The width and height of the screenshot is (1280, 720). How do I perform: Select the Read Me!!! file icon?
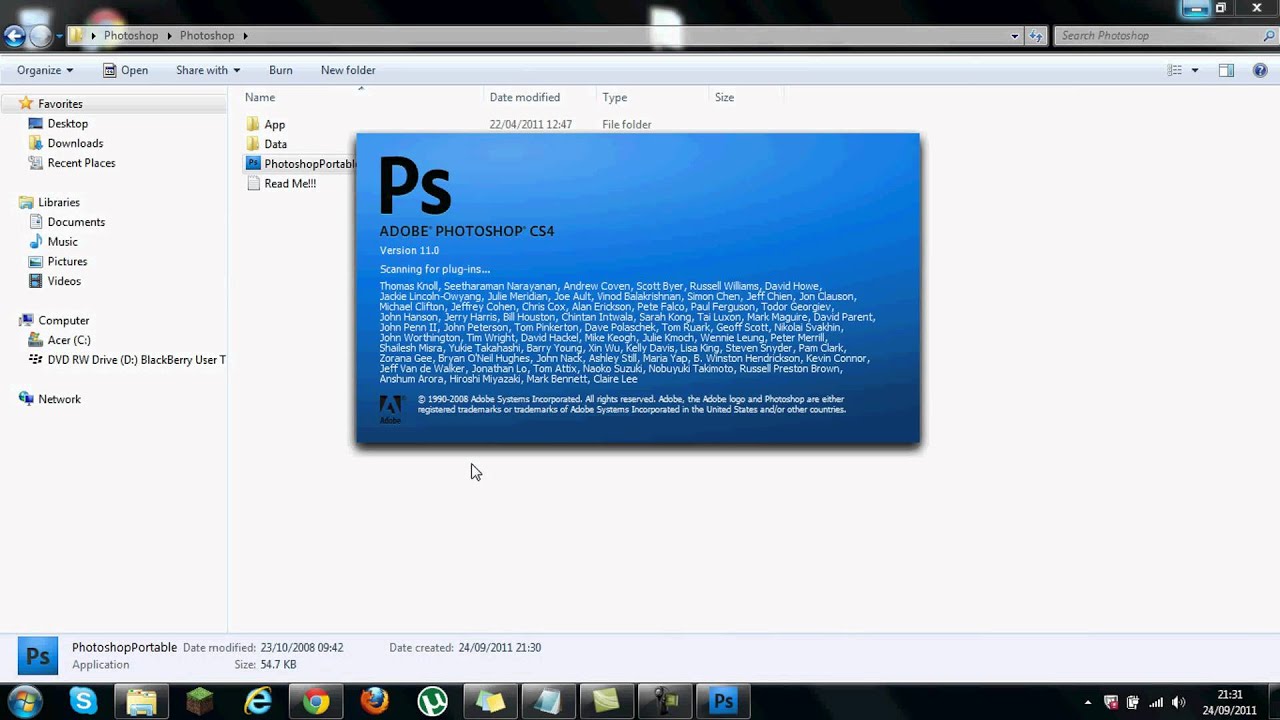click(x=253, y=183)
